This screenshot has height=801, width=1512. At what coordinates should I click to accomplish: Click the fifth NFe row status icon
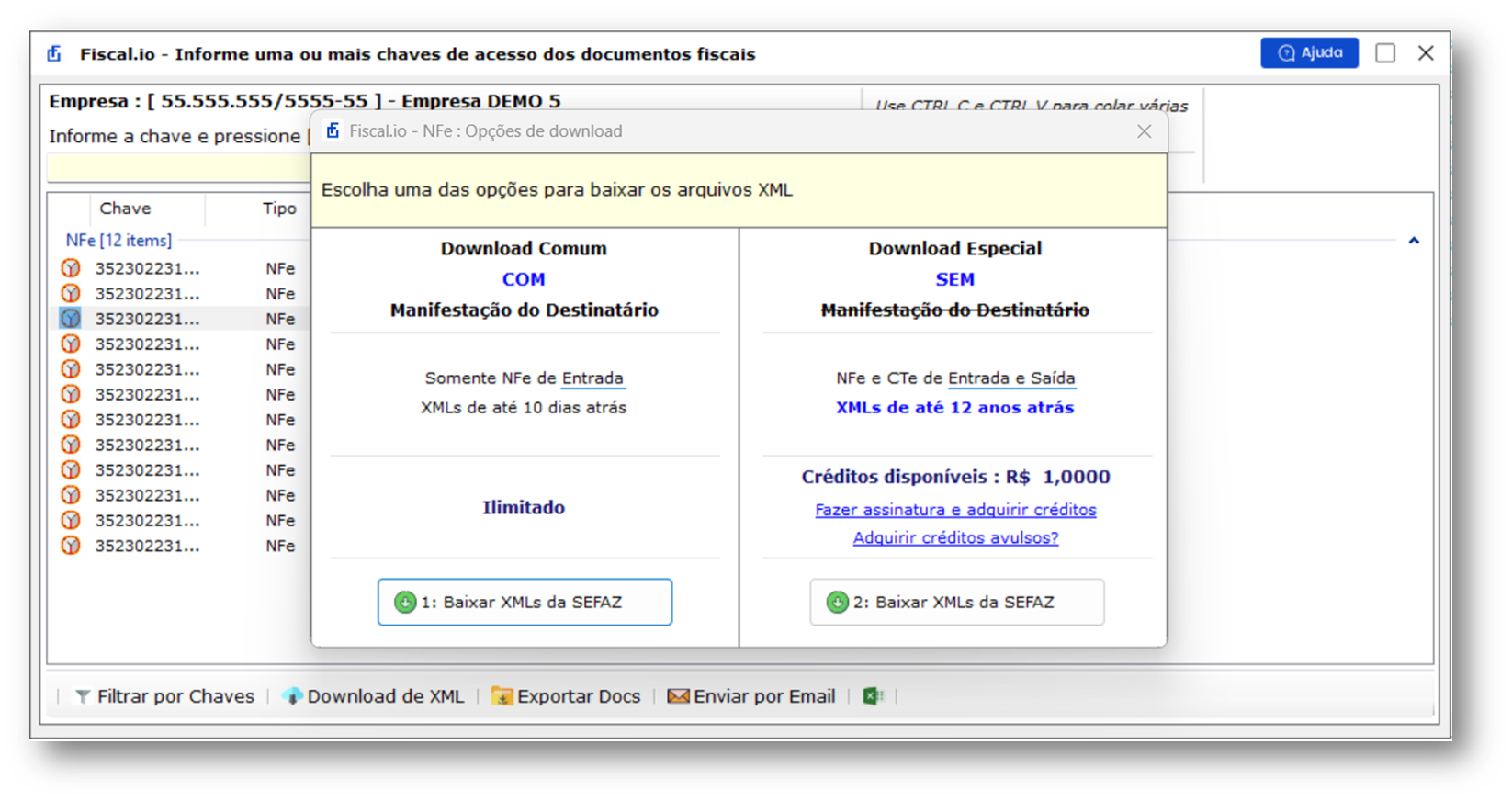tap(71, 369)
